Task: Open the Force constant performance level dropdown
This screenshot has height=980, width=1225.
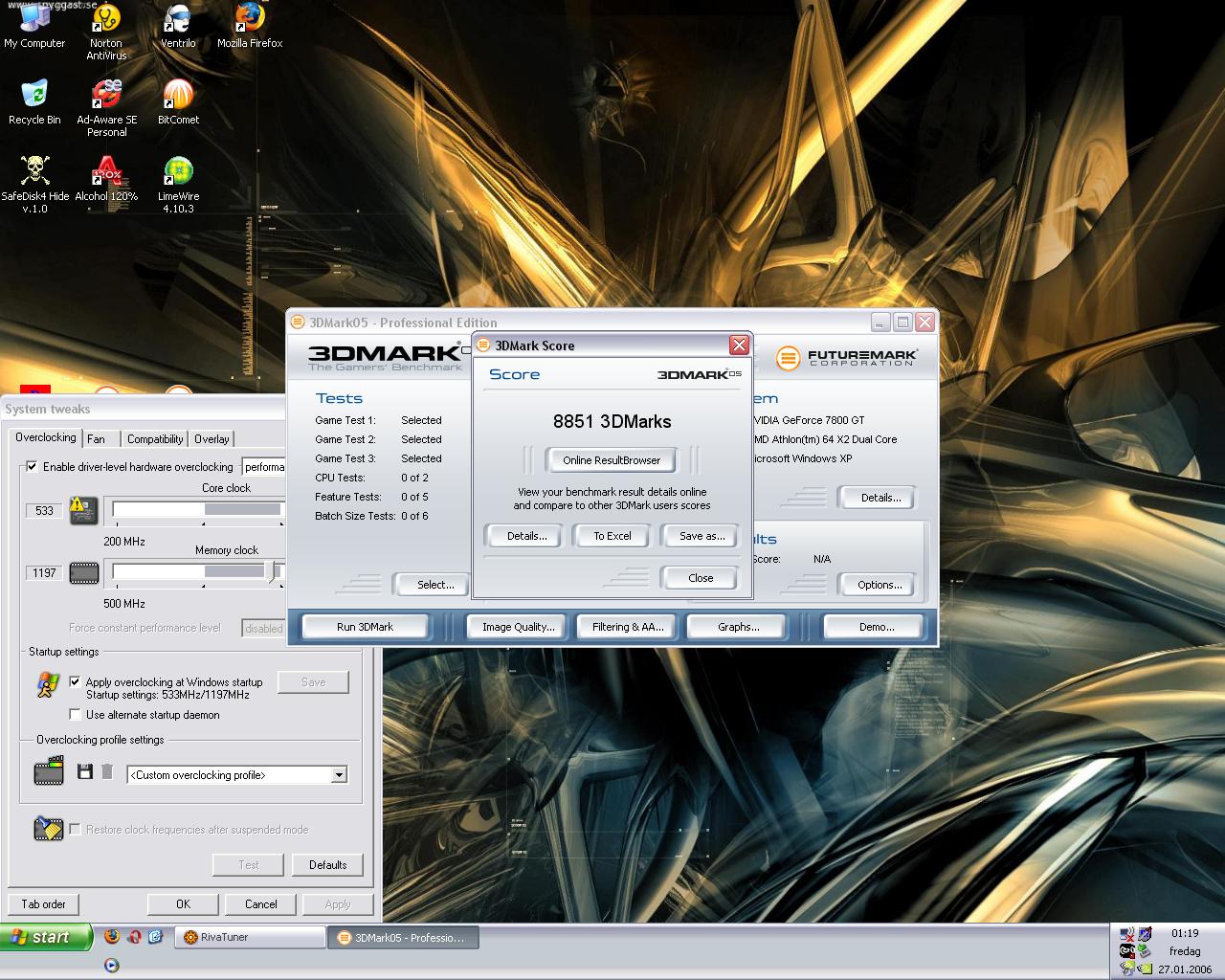Action: (x=264, y=628)
